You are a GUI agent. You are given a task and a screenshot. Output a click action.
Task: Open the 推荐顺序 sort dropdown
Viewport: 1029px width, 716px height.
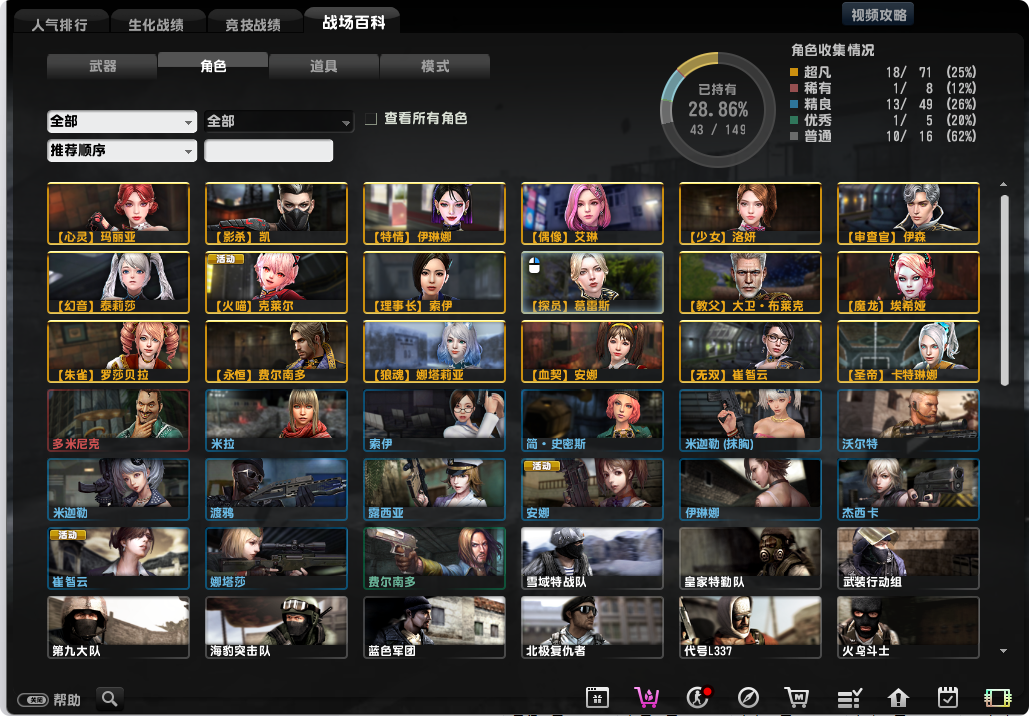coord(122,150)
